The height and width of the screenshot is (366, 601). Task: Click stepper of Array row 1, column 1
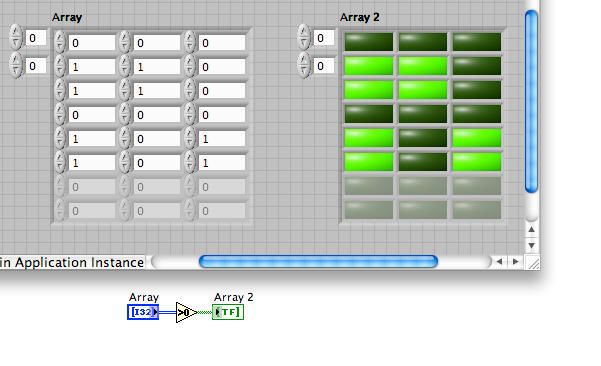[x=60, y=42]
